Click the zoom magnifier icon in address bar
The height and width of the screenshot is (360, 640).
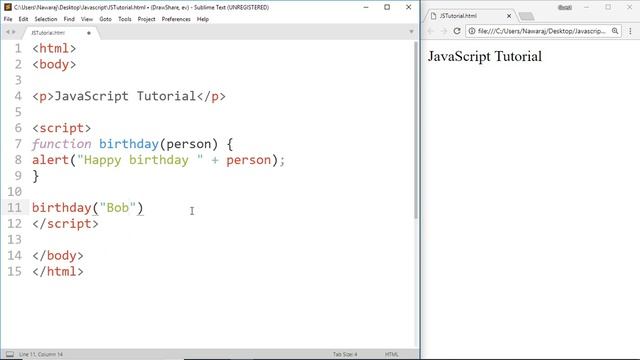coord(615,31)
